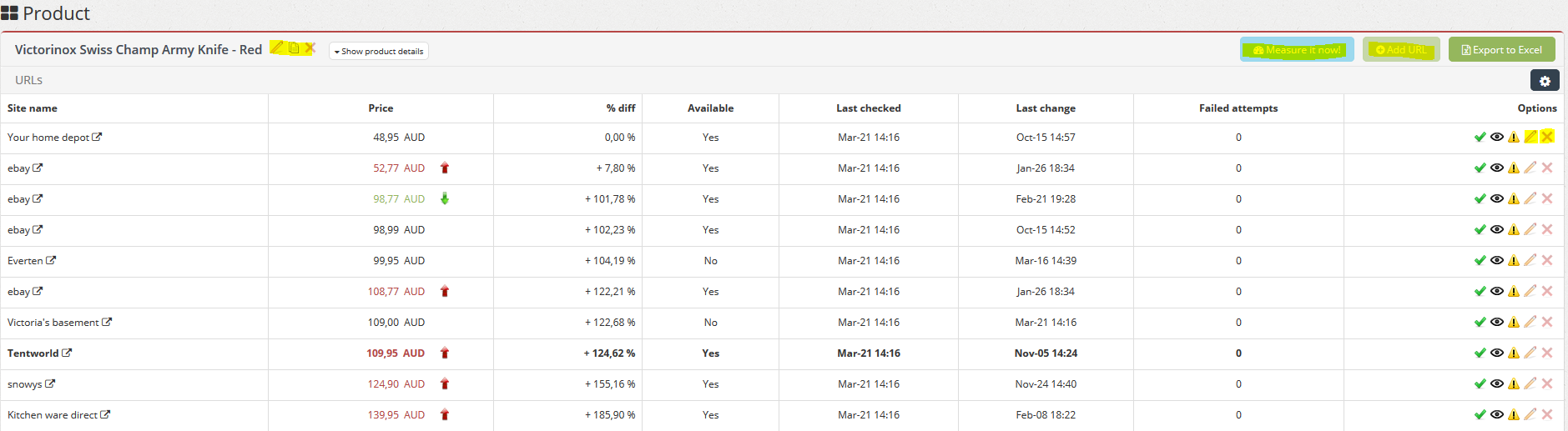Image resolution: width=1568 pixels, height=431 pixels.
Task: Select the 109,95 AUD Tentworld price
Action: click(x=396, y=353)
